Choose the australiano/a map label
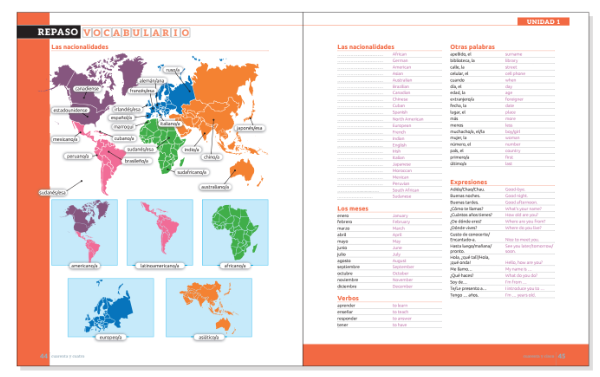Viewport: 600px width, 377px height. point(215,187)
